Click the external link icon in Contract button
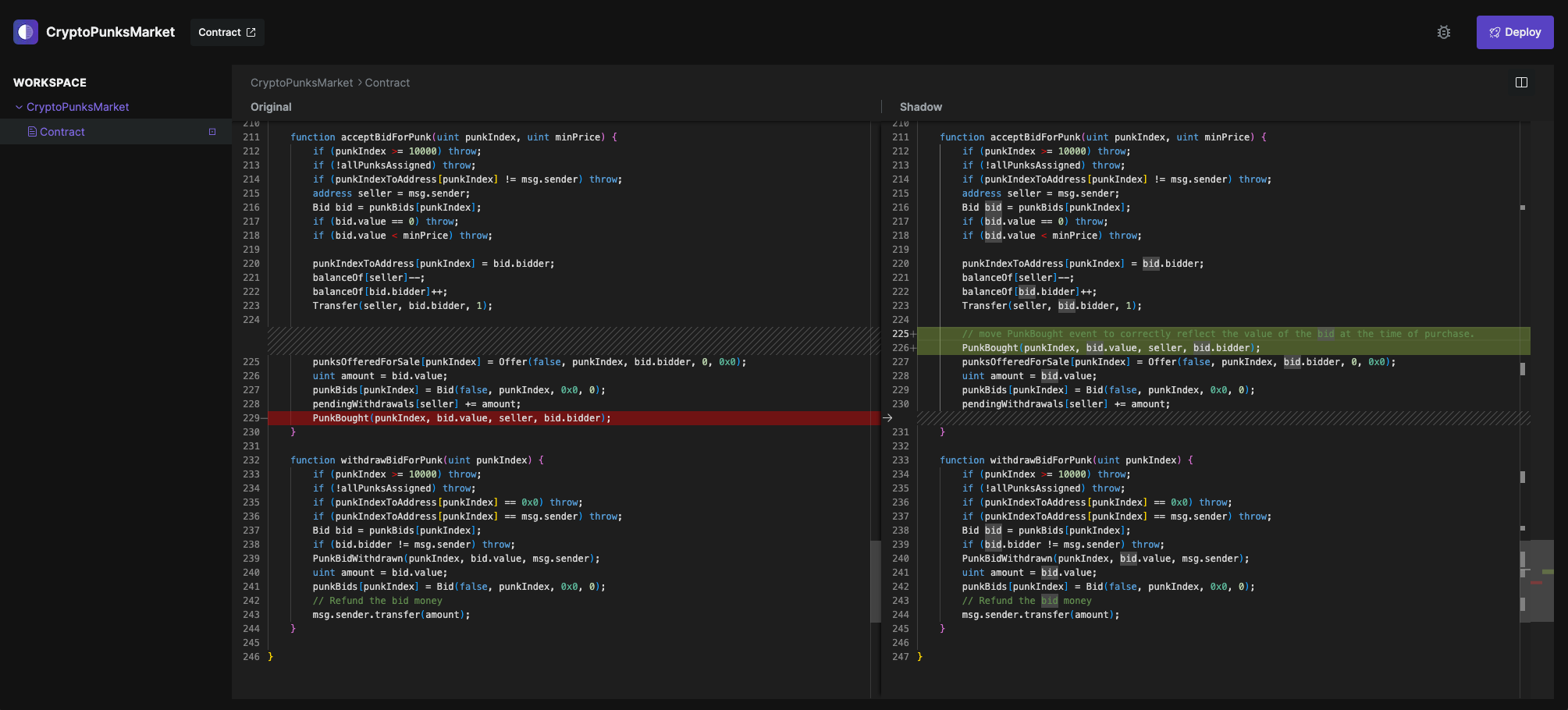This screenshot has height=710, width=1568. pyautogui.click(x=251, y=32)
